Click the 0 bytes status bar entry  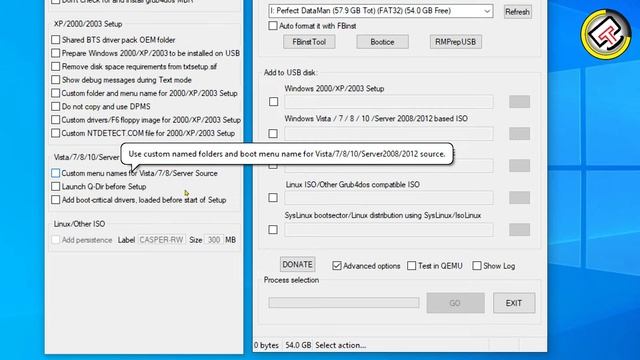click(x=267, y=345)
